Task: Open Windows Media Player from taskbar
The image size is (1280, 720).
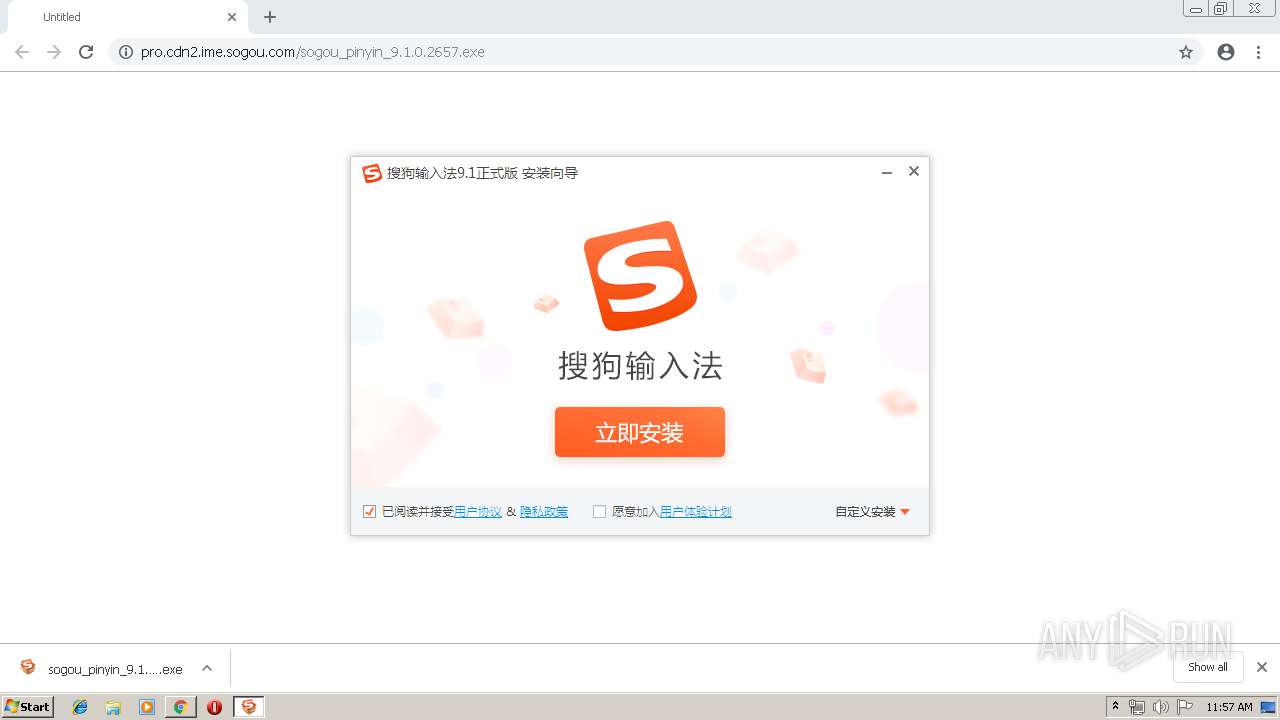Action: pos(147,707)
